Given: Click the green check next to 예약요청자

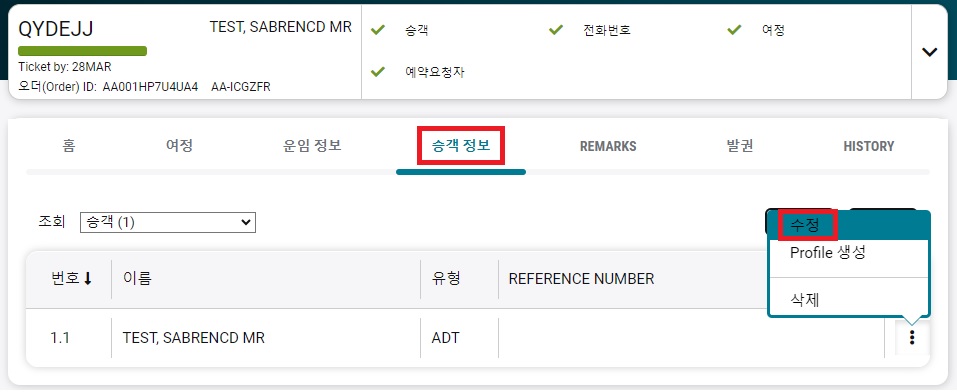Looking at the screenshot, I should (x=378, y=72).
